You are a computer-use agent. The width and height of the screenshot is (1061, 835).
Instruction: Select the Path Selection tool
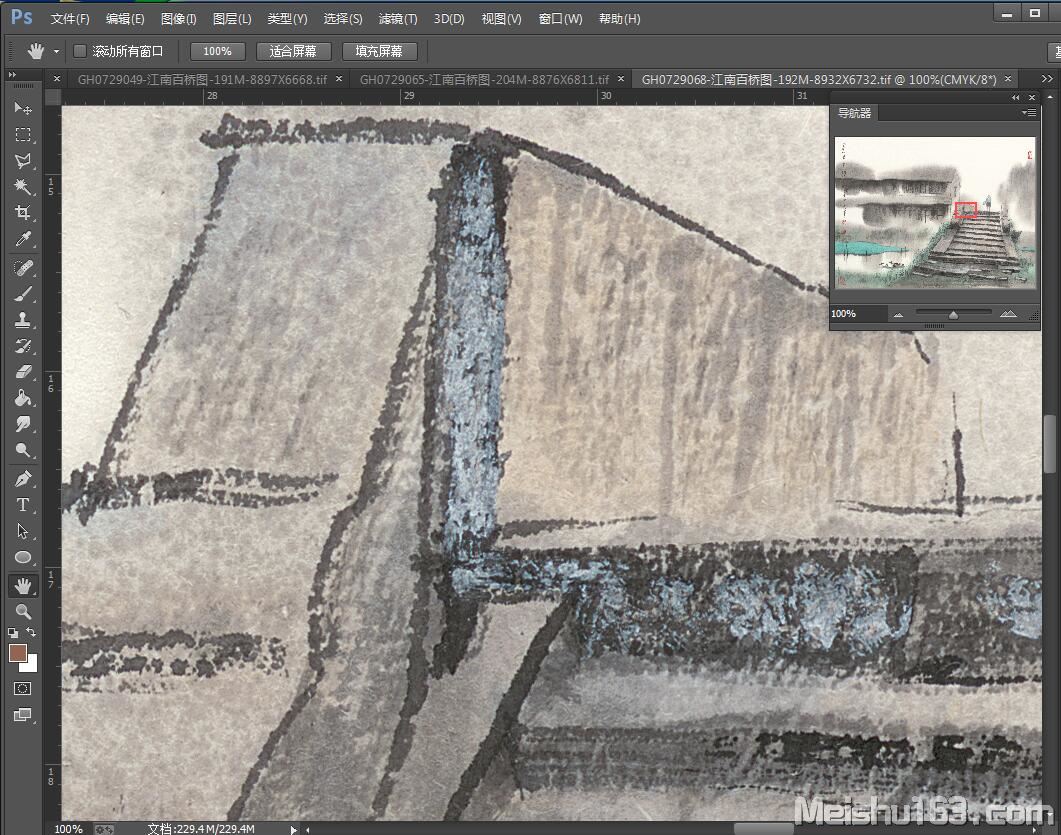pyautogui.click(x=23, y=531)
